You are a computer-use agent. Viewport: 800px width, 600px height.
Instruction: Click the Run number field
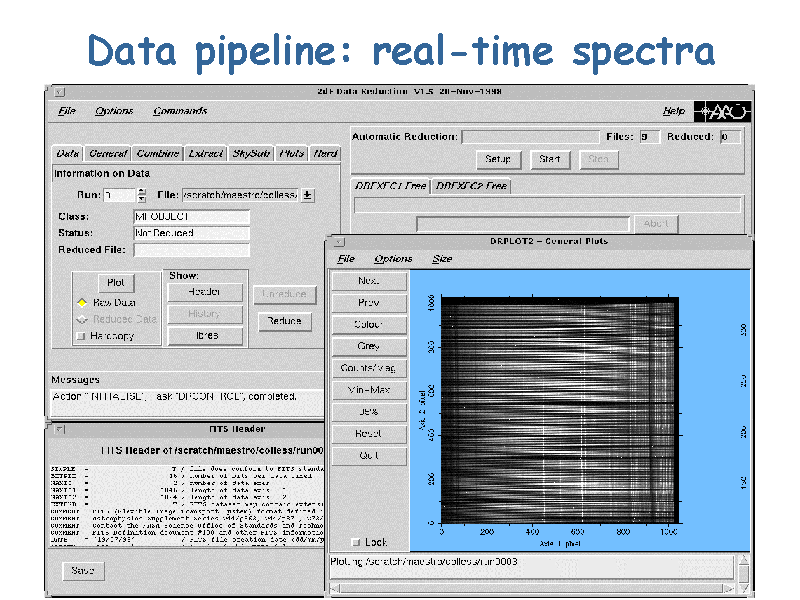(119, 195)
